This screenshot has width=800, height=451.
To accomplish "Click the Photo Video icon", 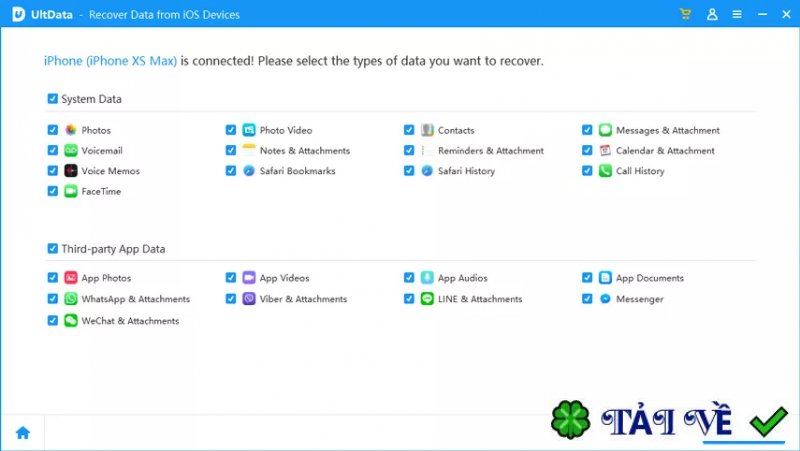I will (248, 130).
